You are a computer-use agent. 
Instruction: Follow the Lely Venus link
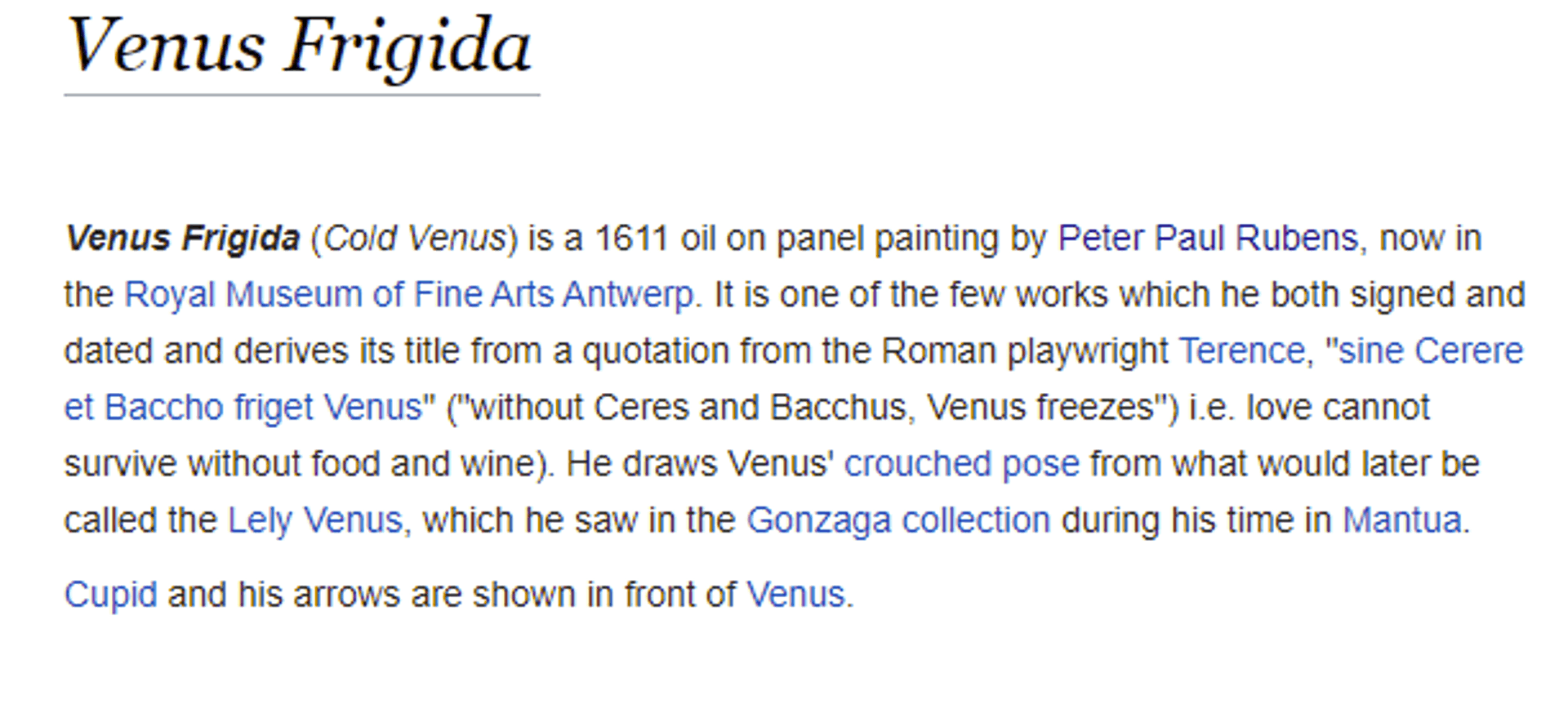coord(315,520)
